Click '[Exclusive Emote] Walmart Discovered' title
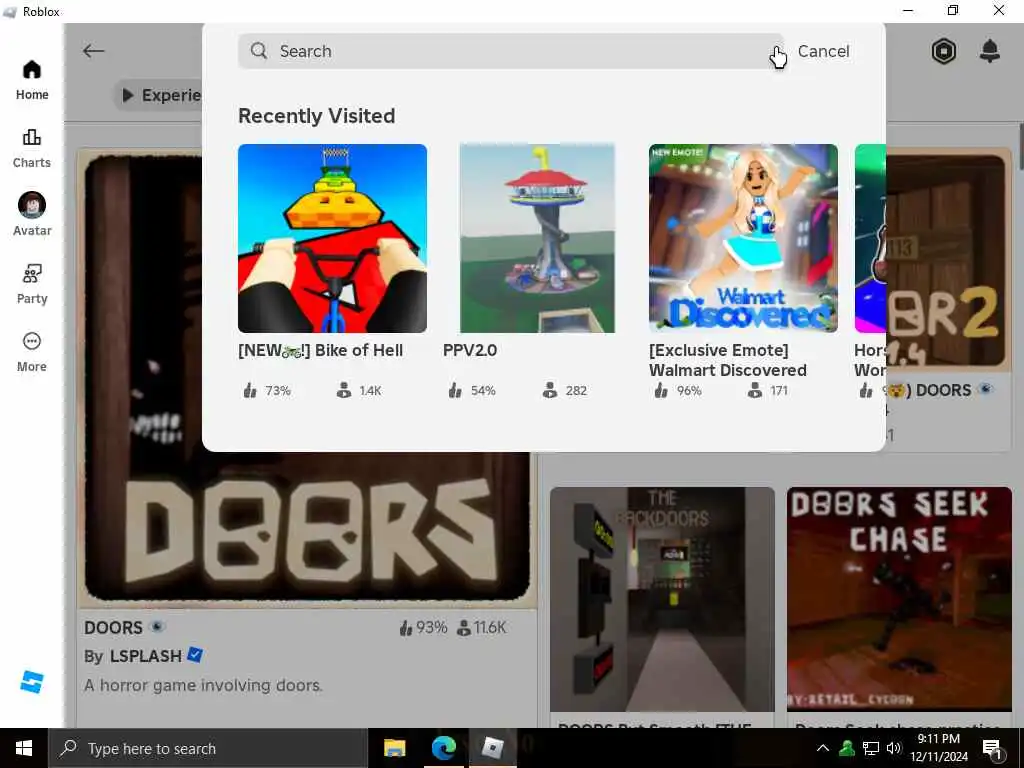The width and height of the screenshot is (1024, 768). pos(728,360)
